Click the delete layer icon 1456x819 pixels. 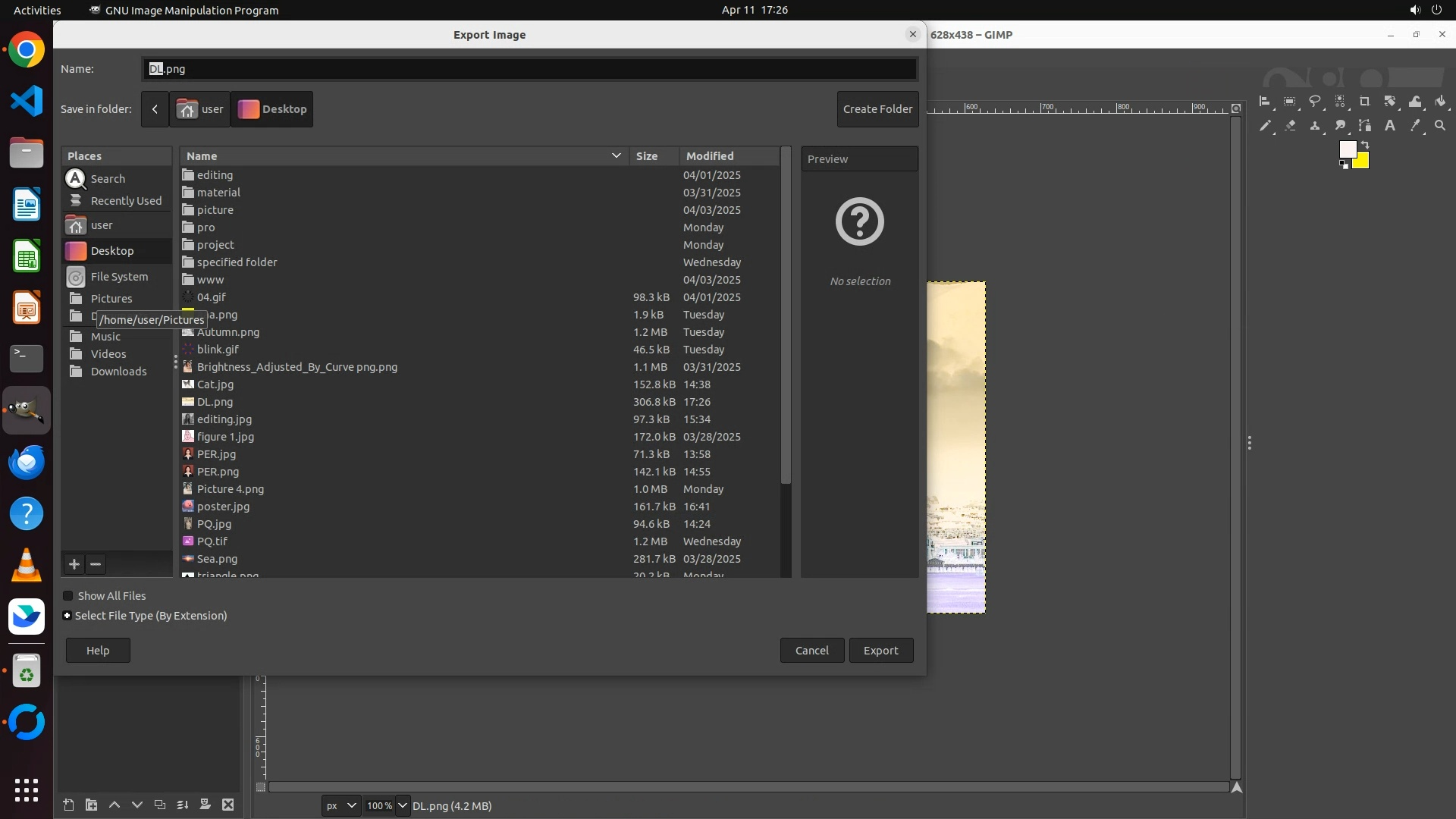click(228, 805)
